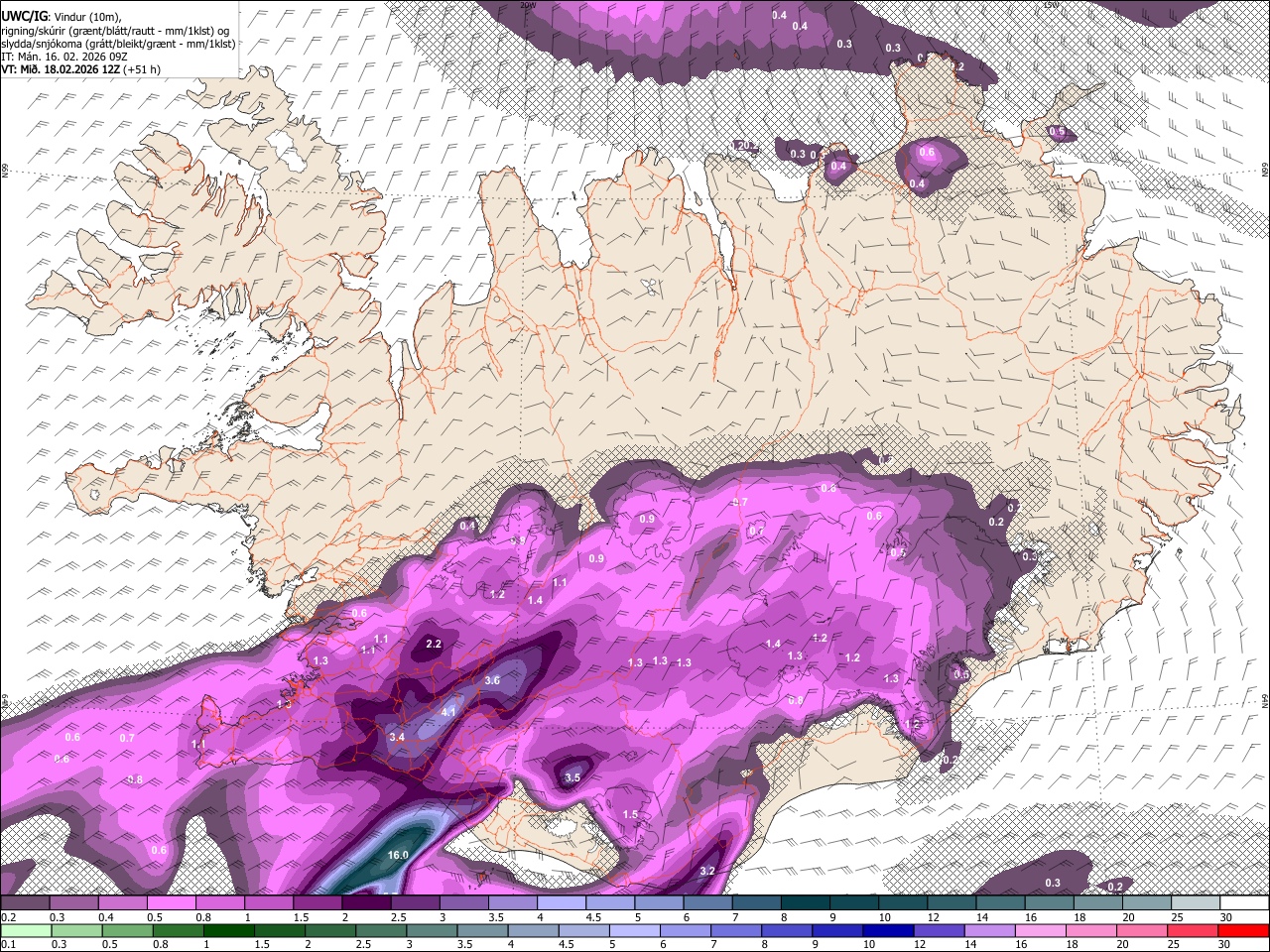Click the 'slydda/snjókoma (grátt/bleikt/grænt - mm/1klst)' line
This screenshot has width=1270, height=952.
point(118,44)
